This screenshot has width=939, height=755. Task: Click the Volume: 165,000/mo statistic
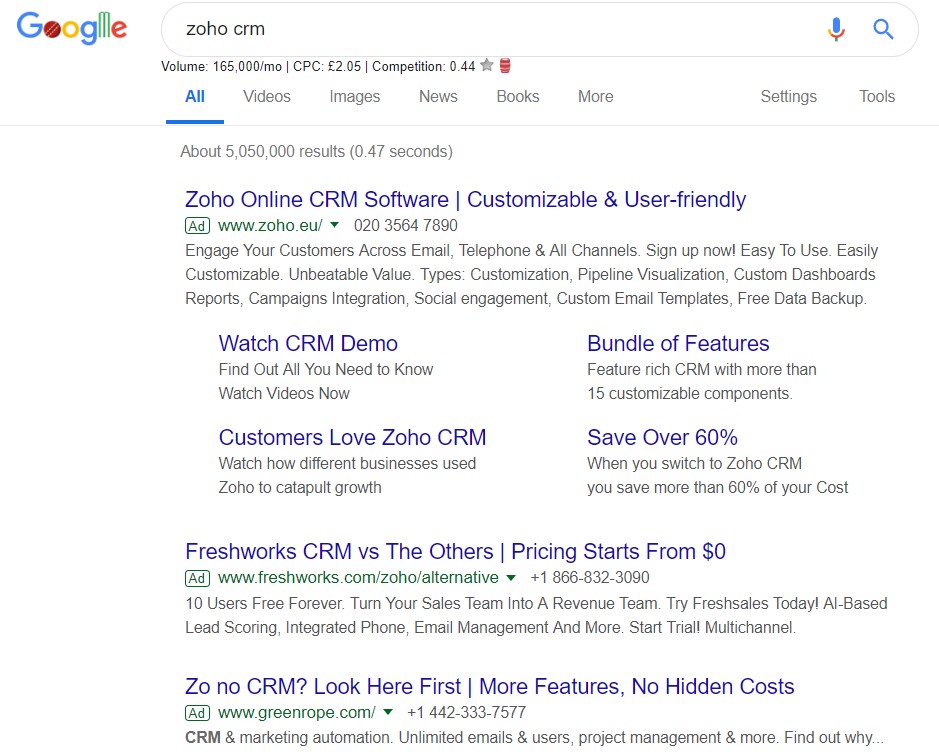221,66
